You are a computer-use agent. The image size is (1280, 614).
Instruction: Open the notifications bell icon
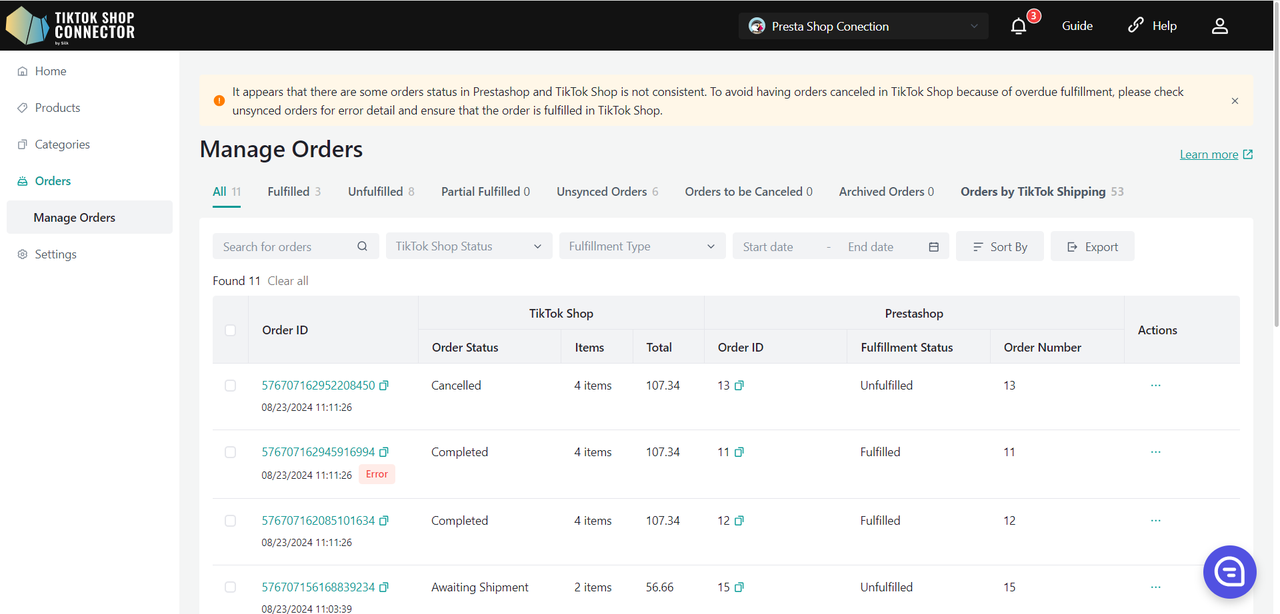pos(1019,27)
